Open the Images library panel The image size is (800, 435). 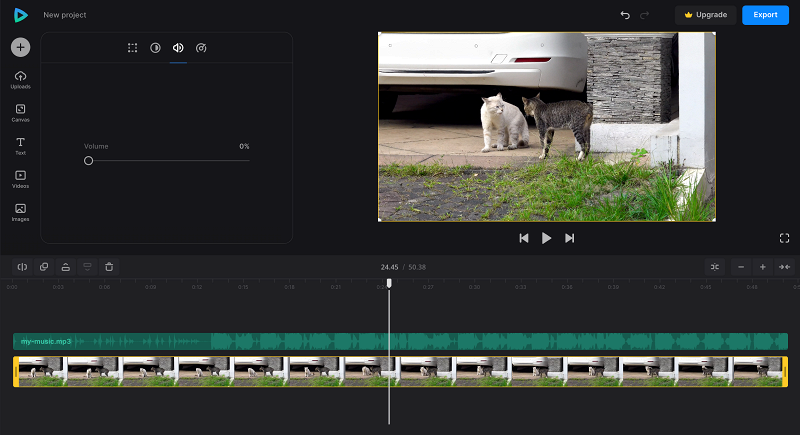(20, 213)
